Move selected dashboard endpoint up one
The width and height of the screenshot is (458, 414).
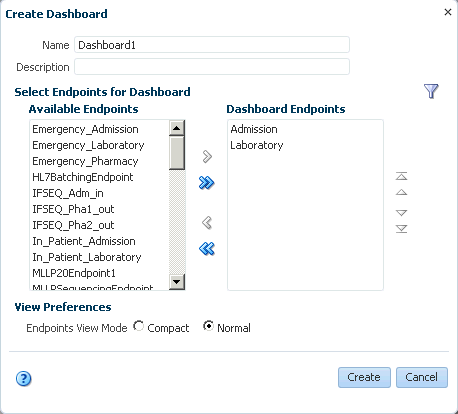click(x=401, y=192)
